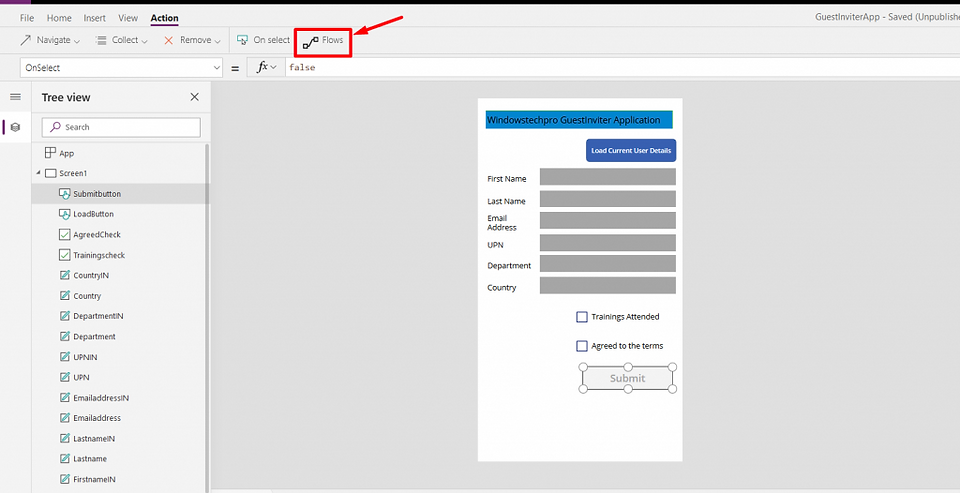The image size is (960, 493).
Task: Open the Collect dropdown chevron
Action: coord(144,41)
